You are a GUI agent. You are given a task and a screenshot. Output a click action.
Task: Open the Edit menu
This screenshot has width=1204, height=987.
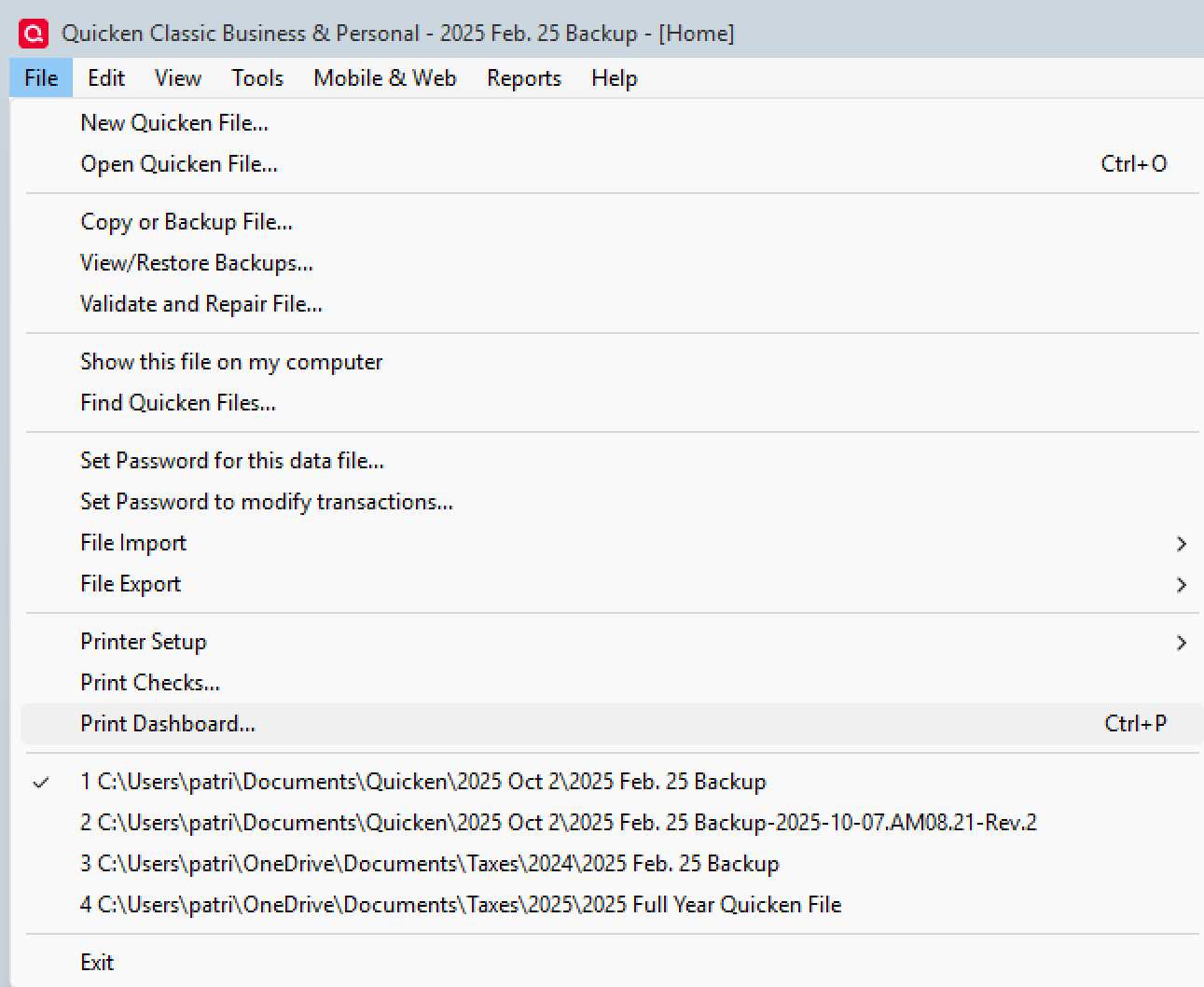pos(106,78)
